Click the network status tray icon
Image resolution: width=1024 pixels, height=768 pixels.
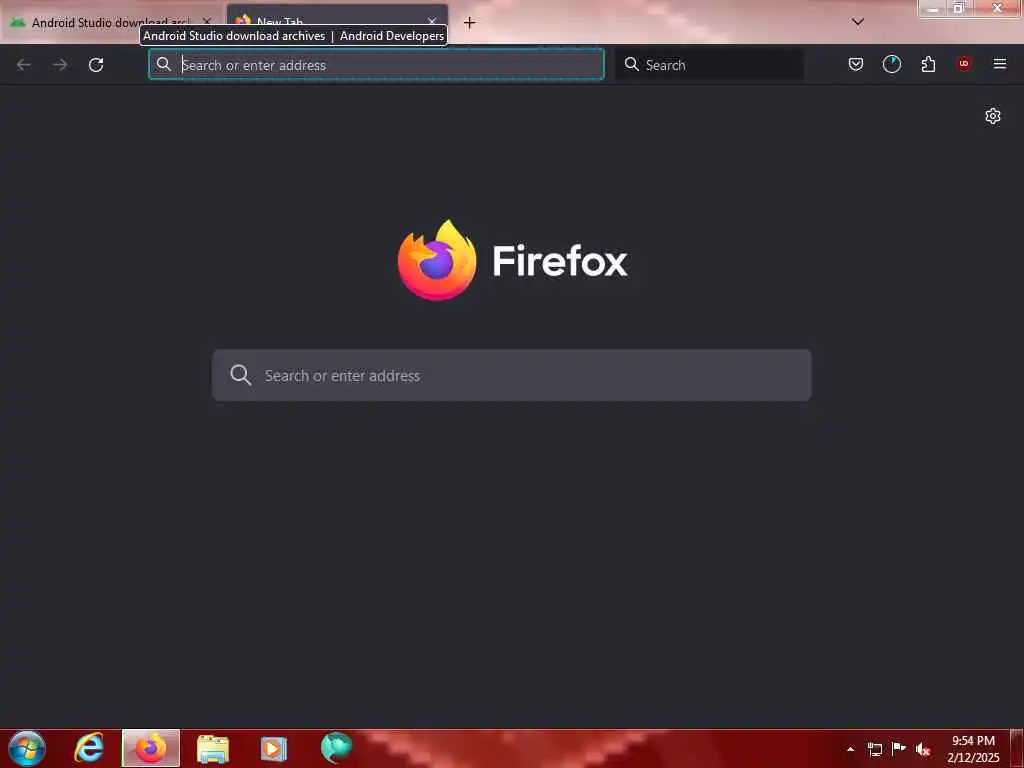point(874,749)
